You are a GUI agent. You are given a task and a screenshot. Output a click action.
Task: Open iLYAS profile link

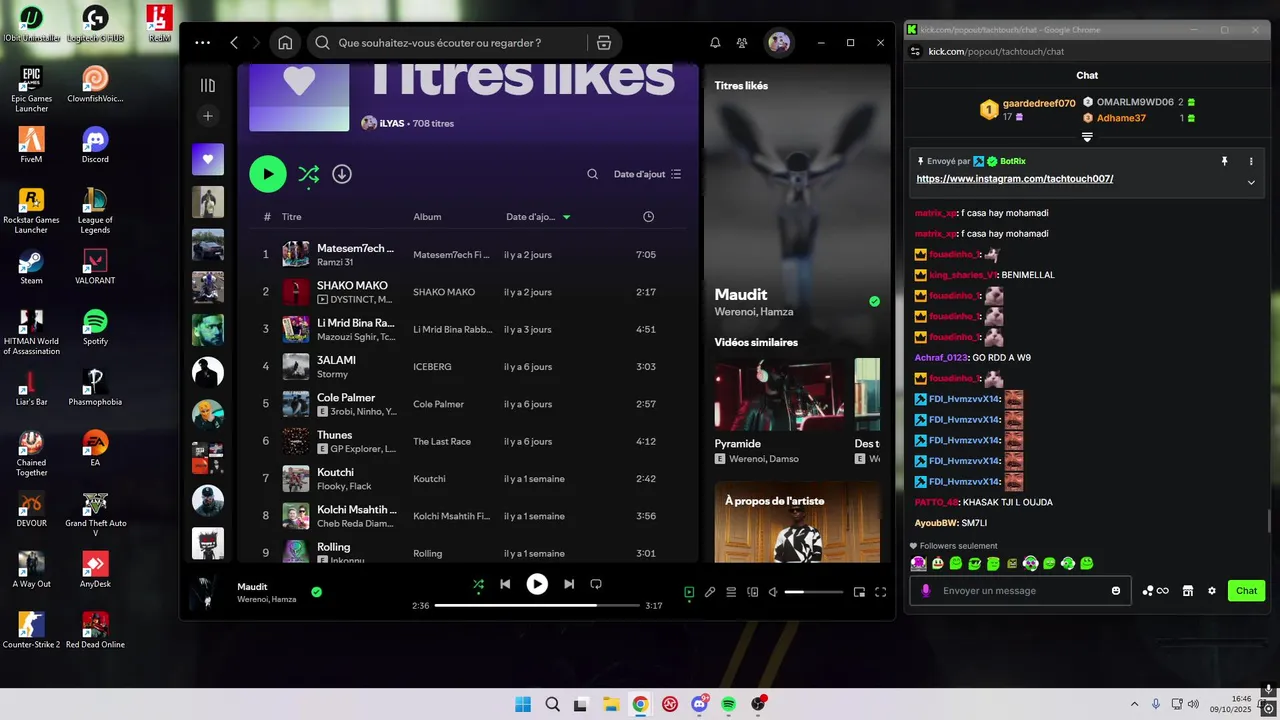coord(391,123)
